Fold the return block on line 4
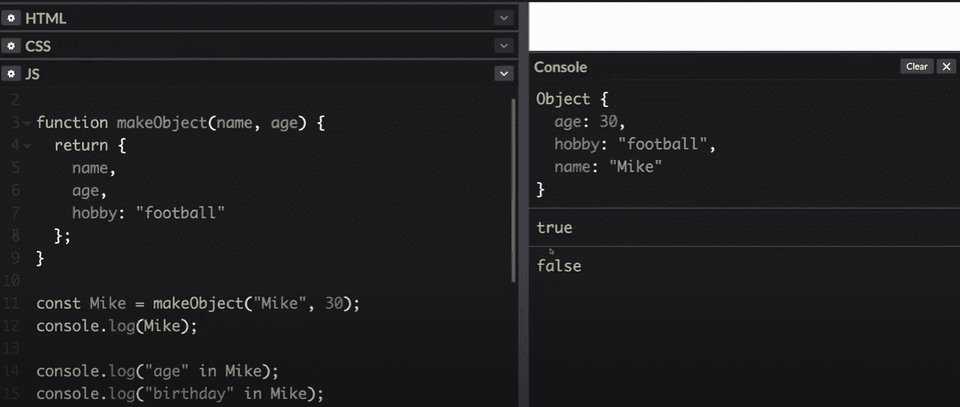Screen dimensions: 960x407 (26, 145)
